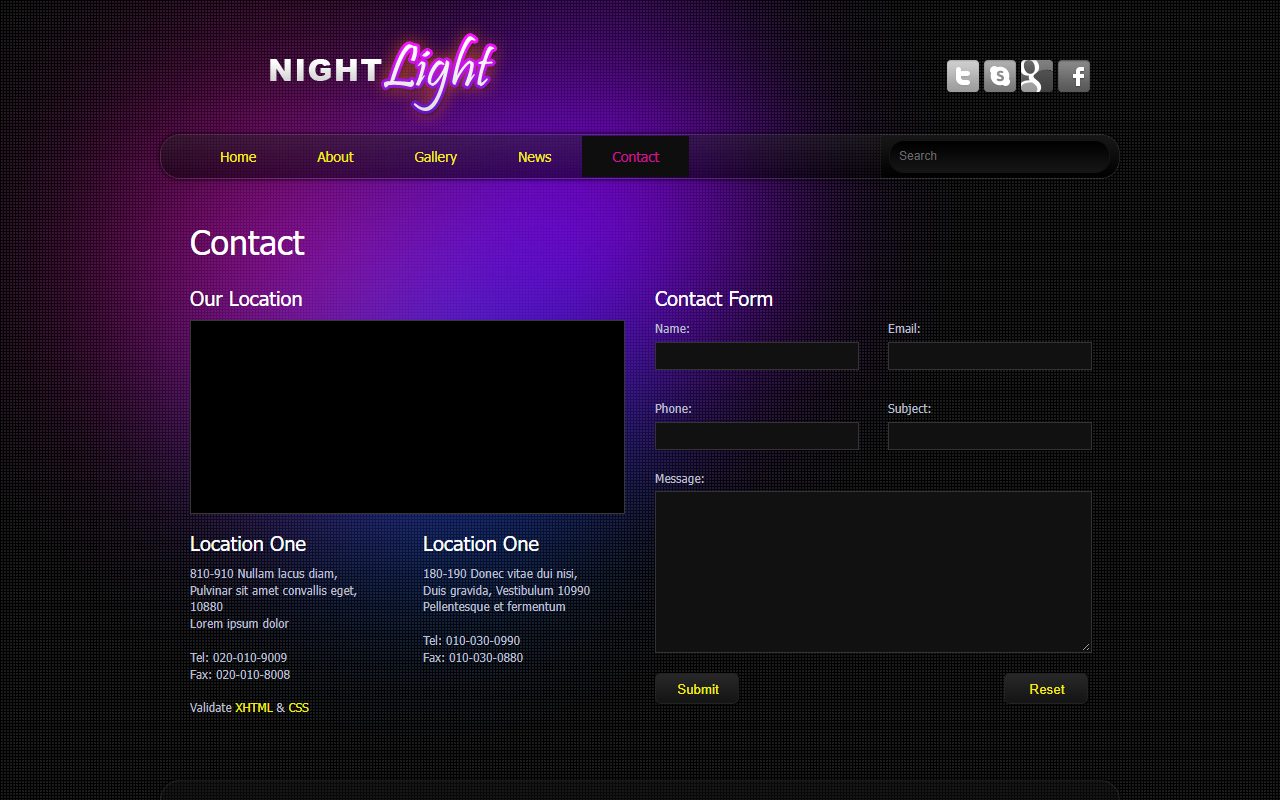Screen dimensions: 1280x800
Task: Click into the Subject field
Action: (x=990, y=436)
